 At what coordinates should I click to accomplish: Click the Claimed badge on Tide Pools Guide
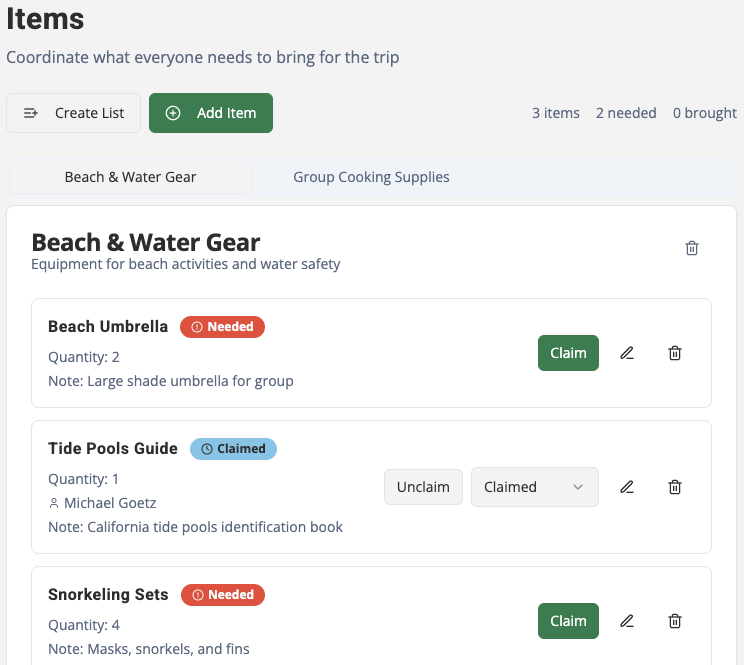(x=233, y=449)
